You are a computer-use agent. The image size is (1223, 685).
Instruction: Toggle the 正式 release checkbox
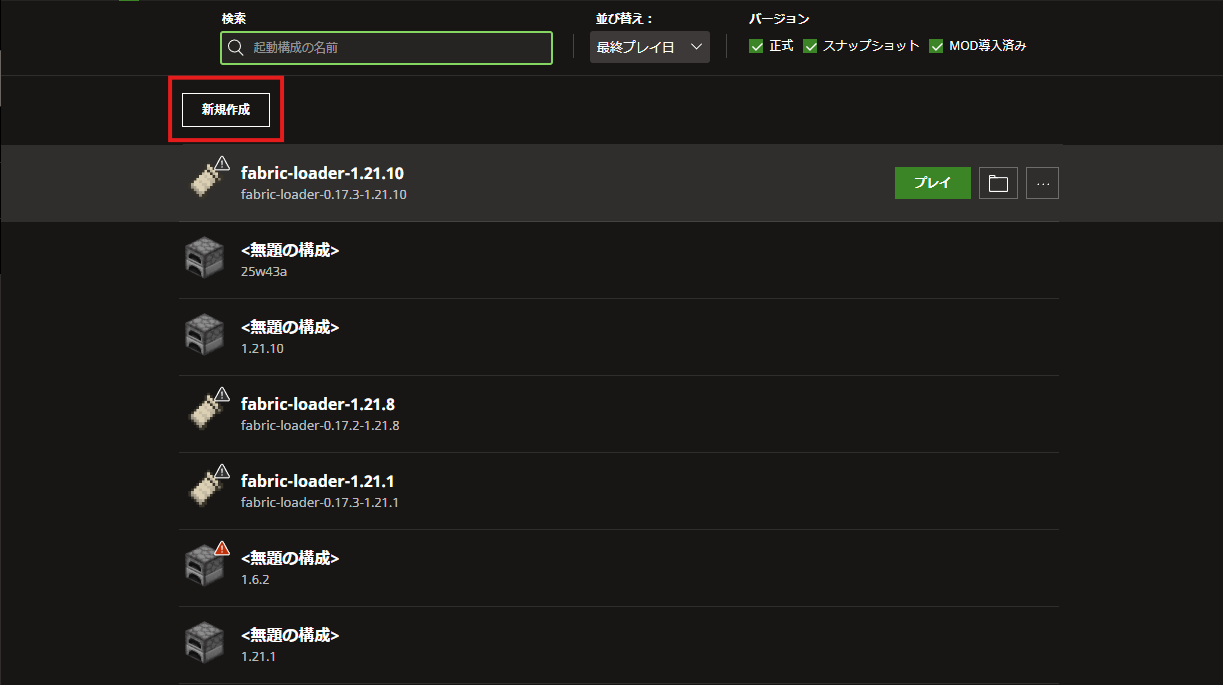click(757, 46)
